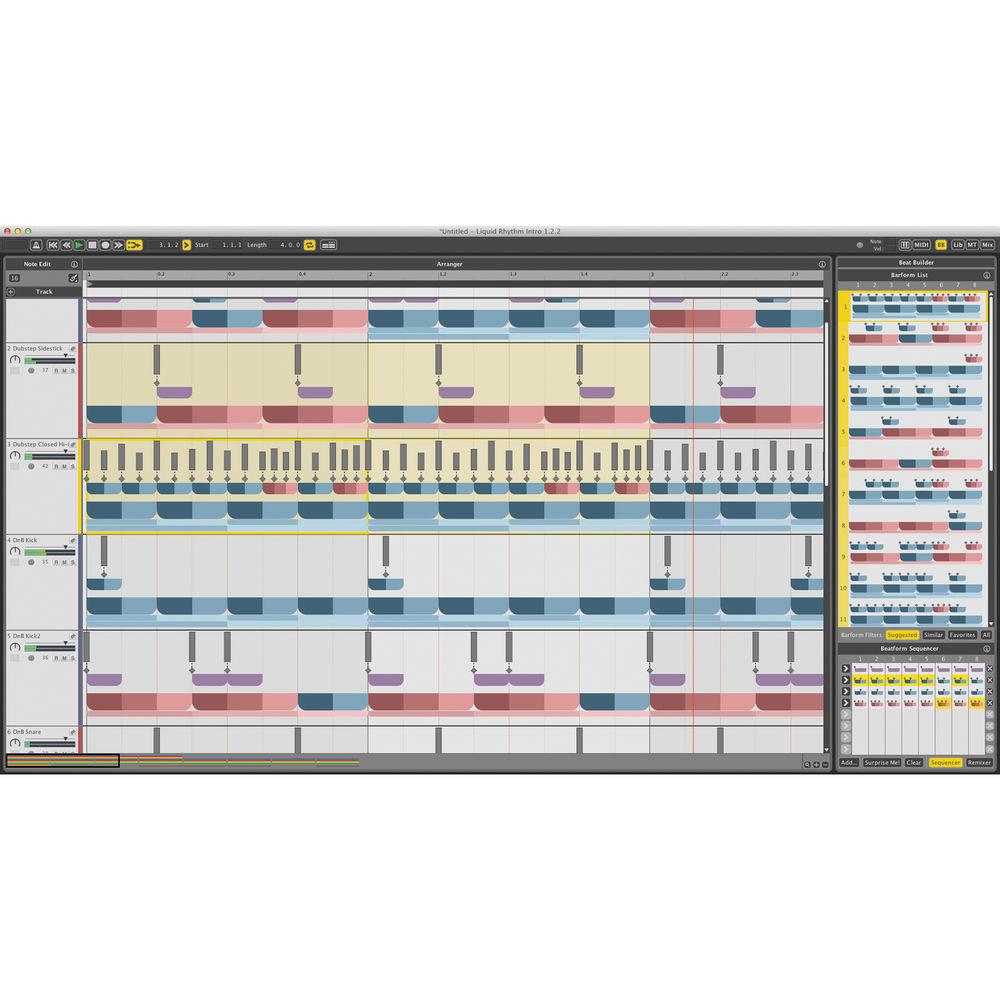Select the Similar barform filter
This screenshot has height=1000, width=1000.
[933, 635]
